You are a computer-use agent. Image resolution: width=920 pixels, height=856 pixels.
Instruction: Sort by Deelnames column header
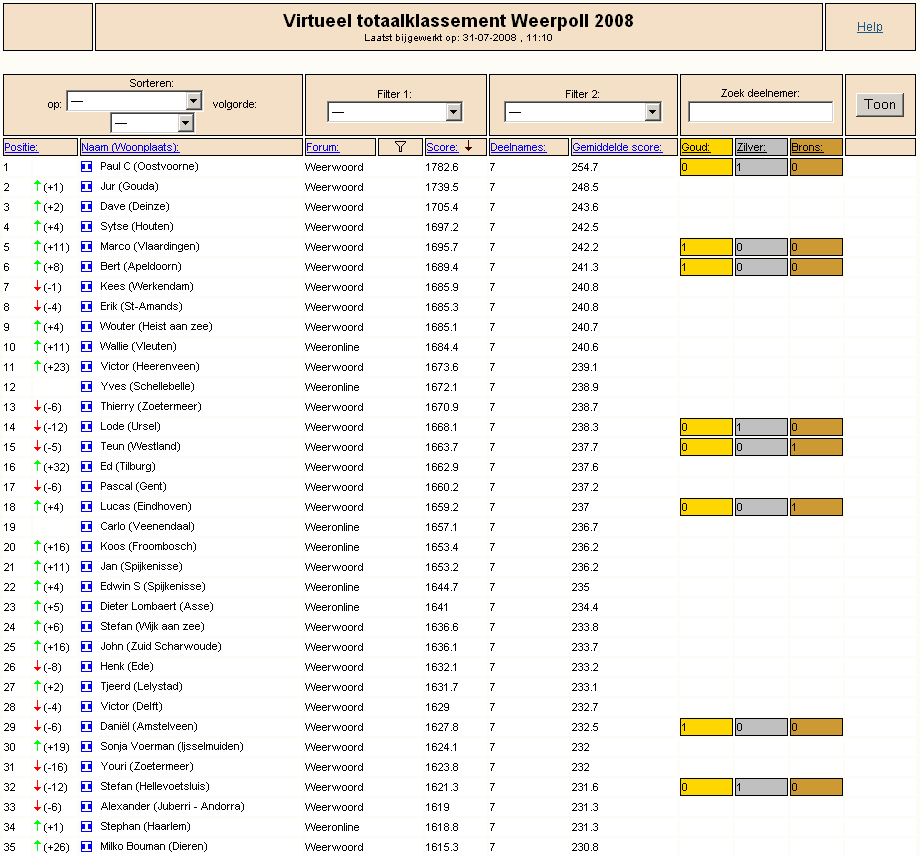tap(518, 147)
